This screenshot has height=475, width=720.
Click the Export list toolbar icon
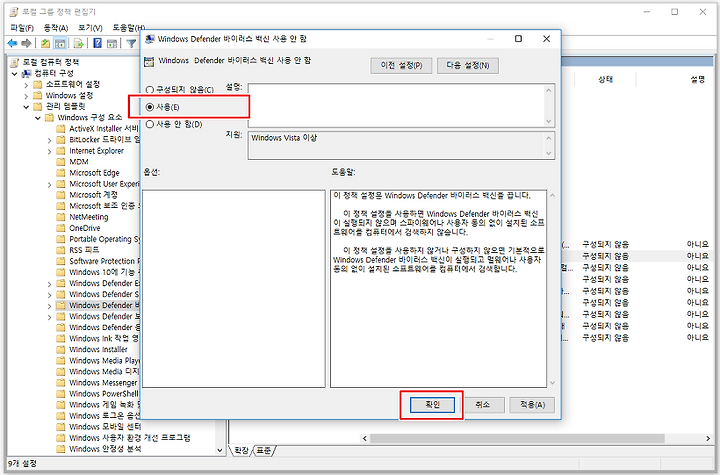pyautogui.click(x=79, y=43)
